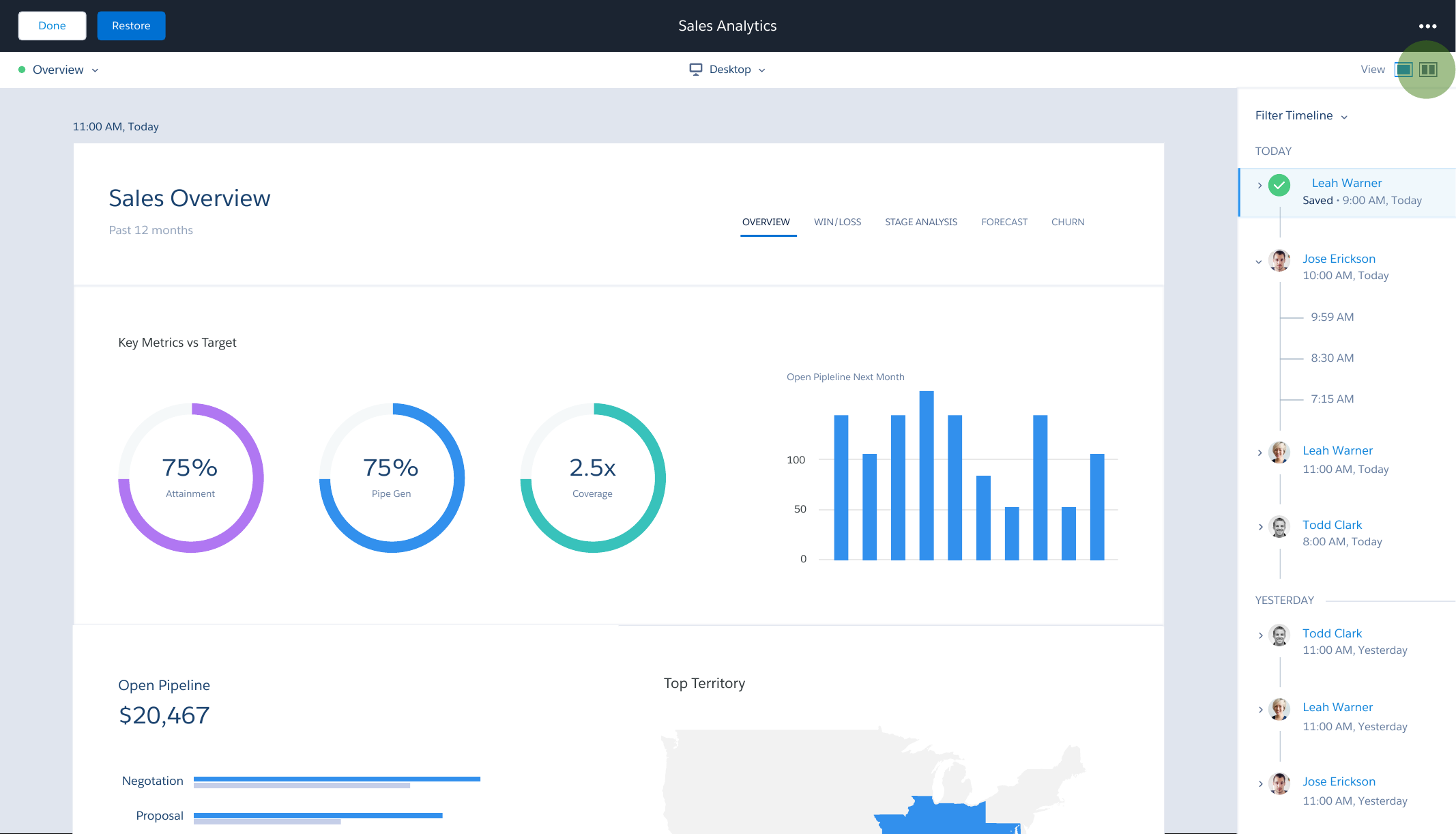Image resolution: width=1456 pixels, height=834 pixels.
Task: Click Leah Warner avatar at 11:00 AM Today
Action: (x=1279, y=452)
